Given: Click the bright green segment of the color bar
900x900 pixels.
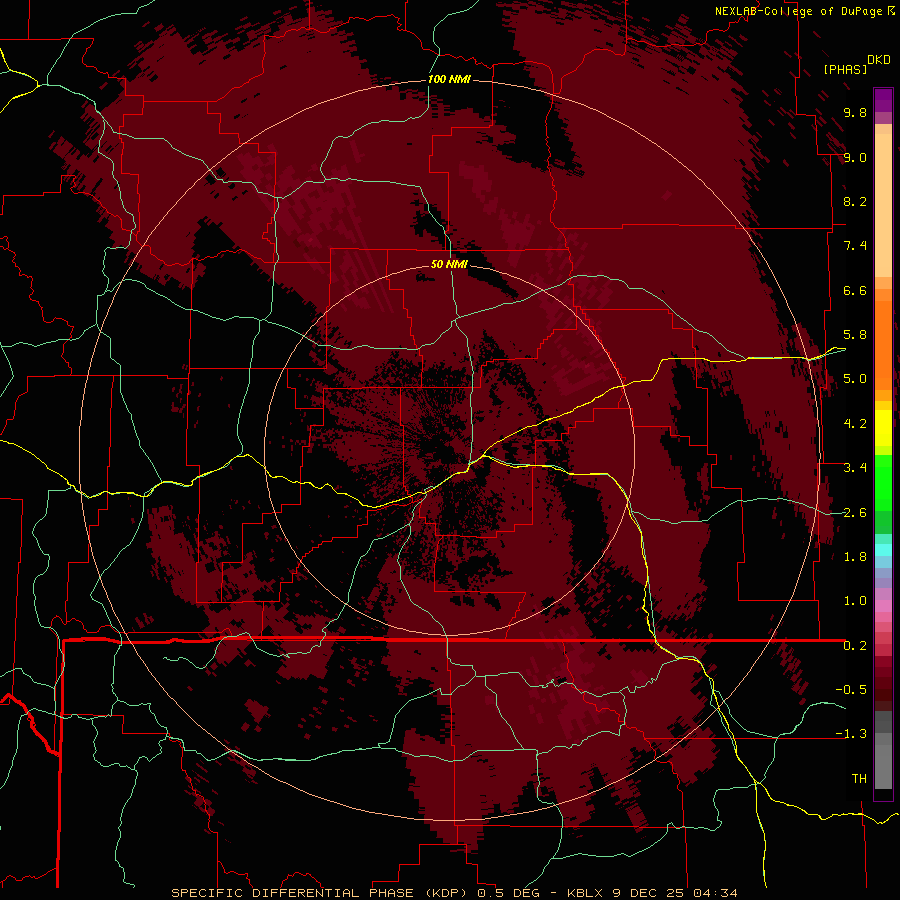Looking at the screenshot, I should click(x=883, y=482).
